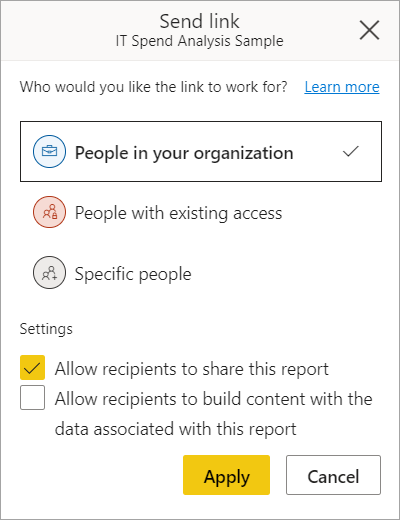Image resolution: width=400 pixels, height=520 pixels.
Task: Uncheck the share this report checkbox
Action: 32,368
